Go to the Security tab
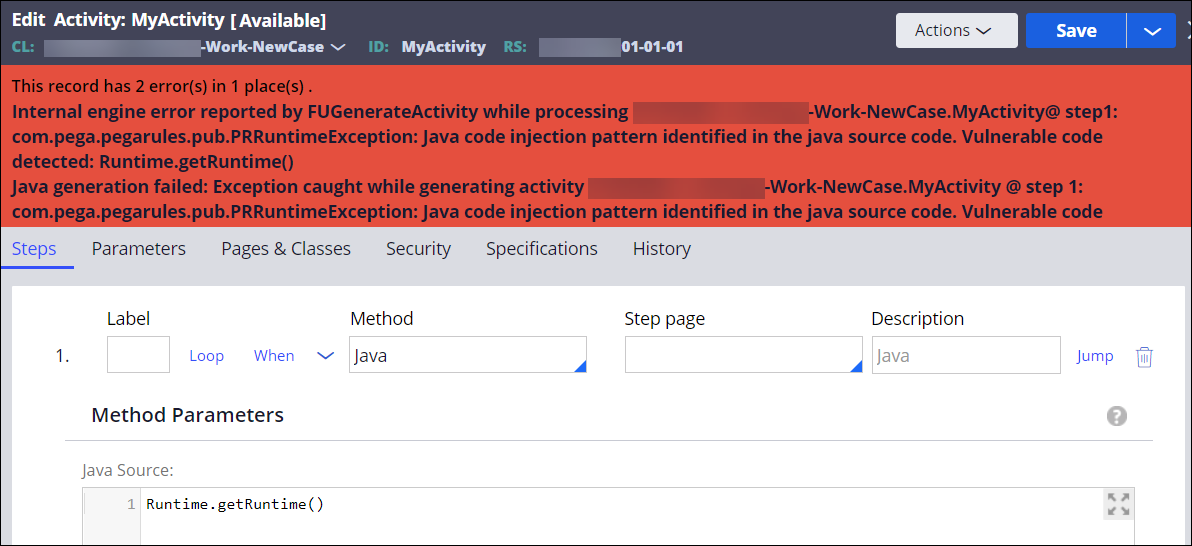Image resolution: width=1192 pixels, height=546 pixels. (418, 249)
